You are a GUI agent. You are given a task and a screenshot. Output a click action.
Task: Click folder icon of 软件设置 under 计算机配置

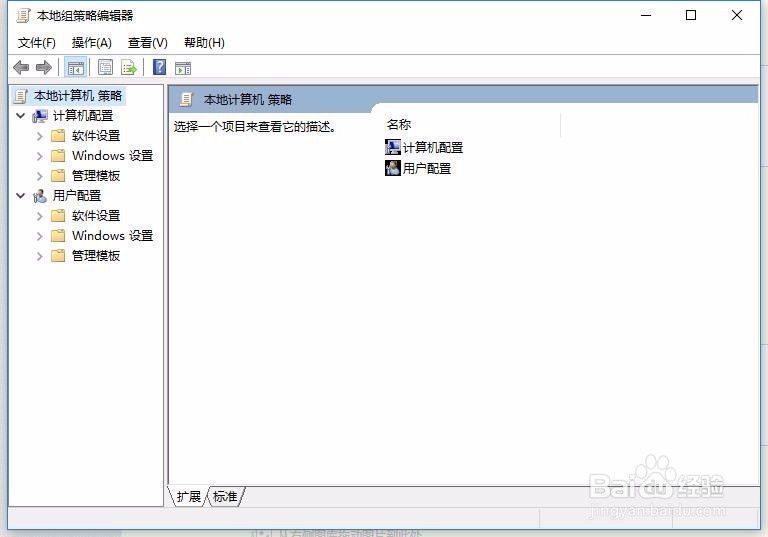(x=58, y=136)
